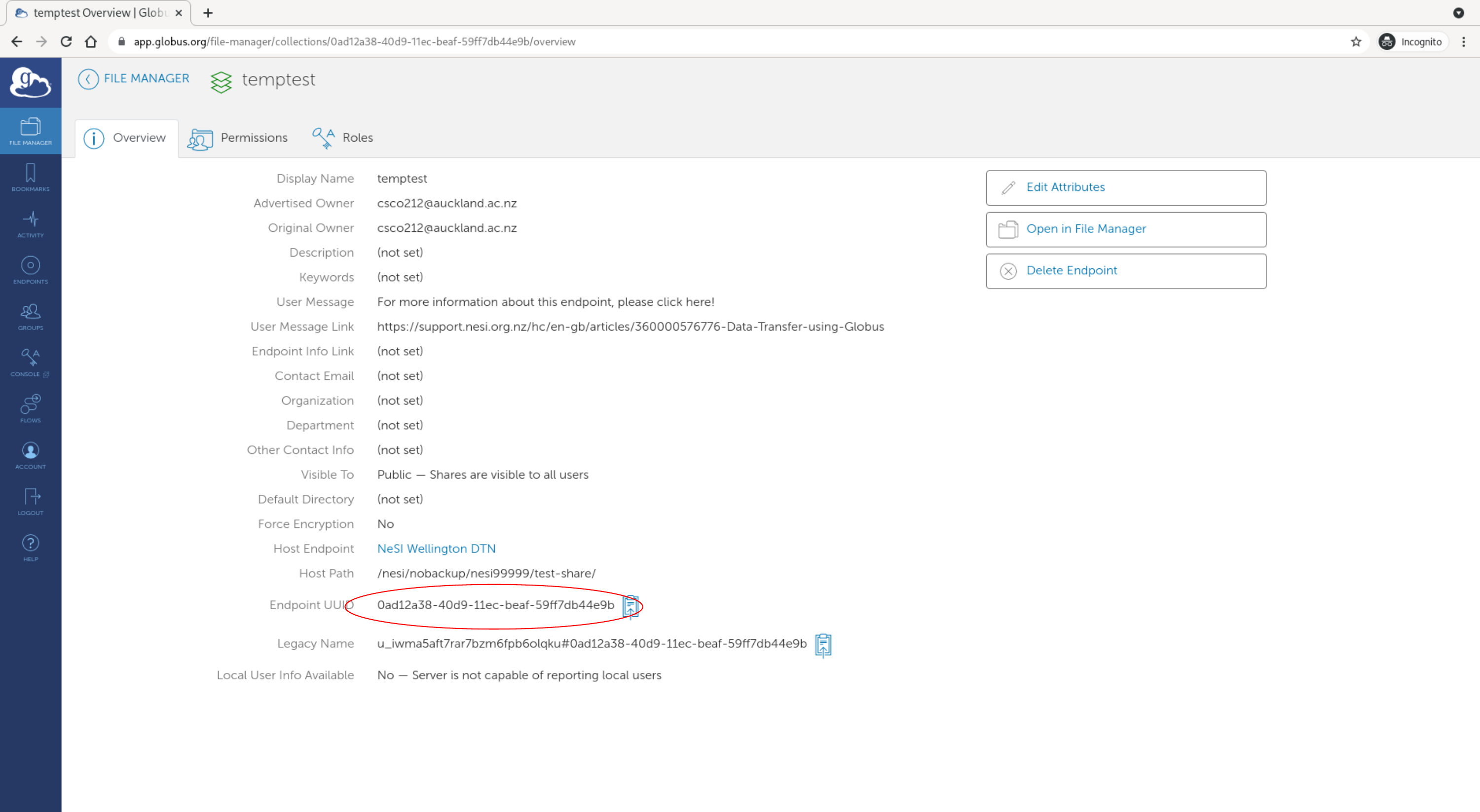Open the Account sidebar icon

[31, 455]
